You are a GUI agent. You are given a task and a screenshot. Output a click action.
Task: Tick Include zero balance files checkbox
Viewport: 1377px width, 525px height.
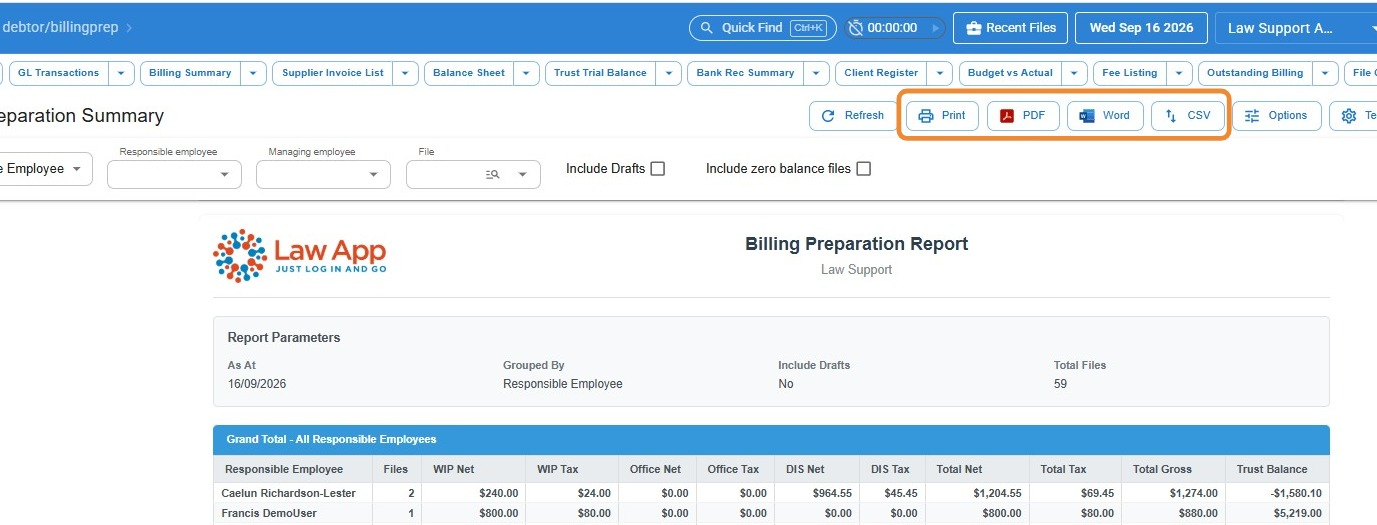(864, 169)
